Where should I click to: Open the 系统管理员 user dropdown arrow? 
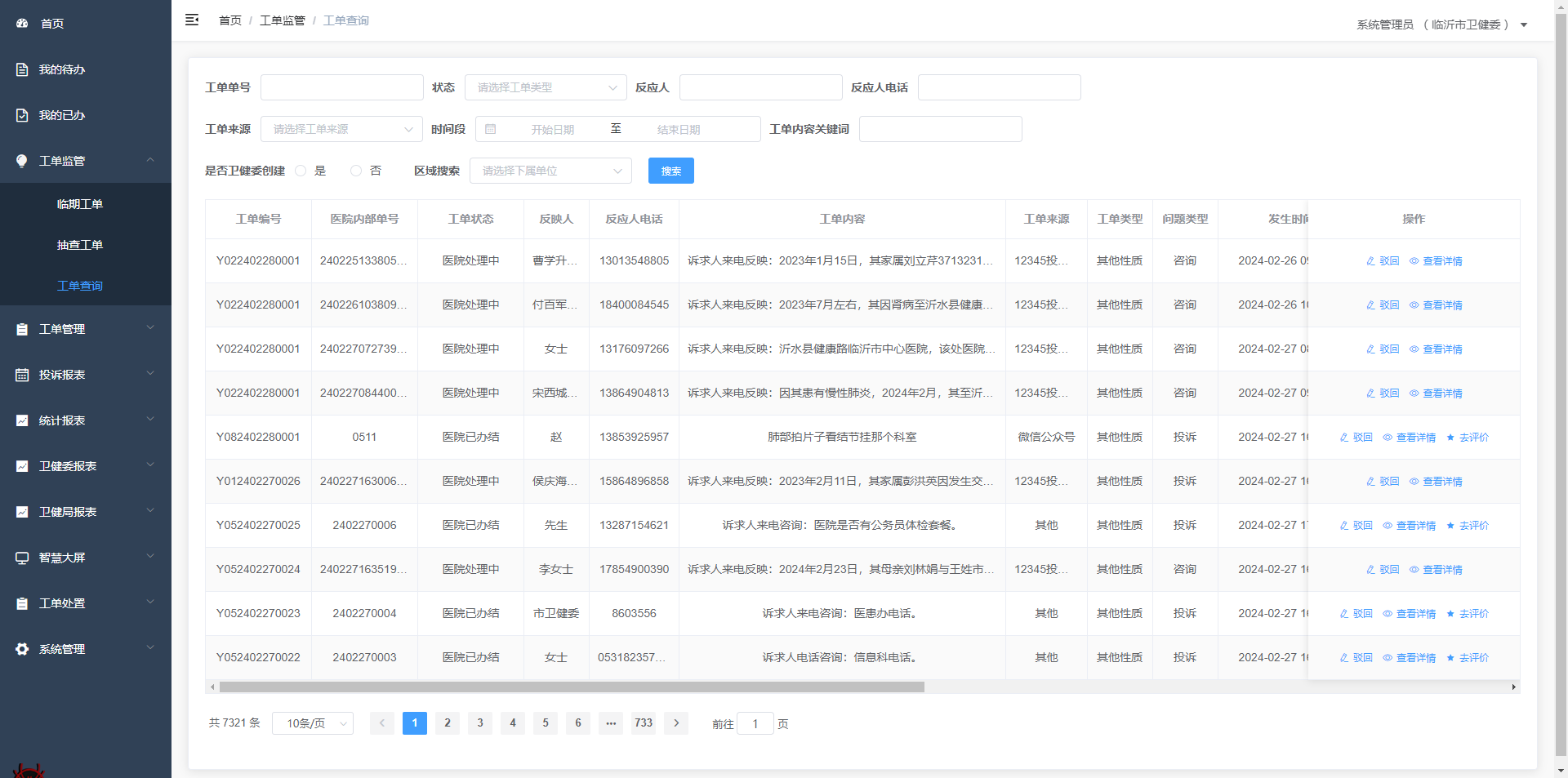pyautogui.click(x=1524, y=25)
